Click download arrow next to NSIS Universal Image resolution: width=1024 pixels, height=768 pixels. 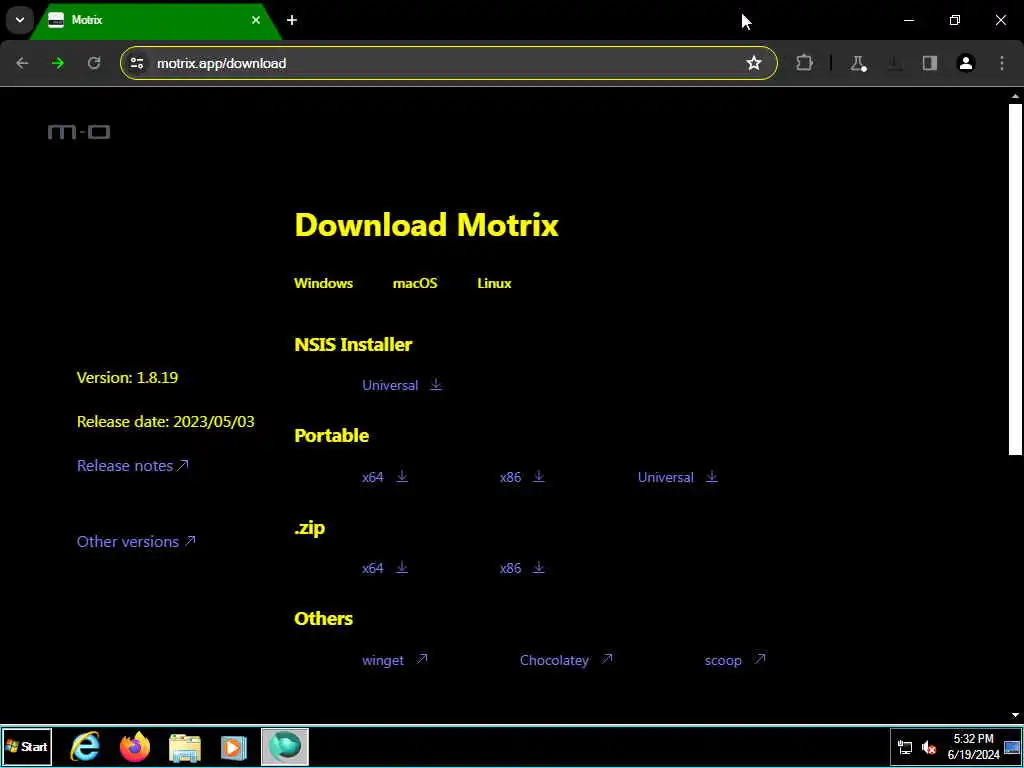point(436,385)
